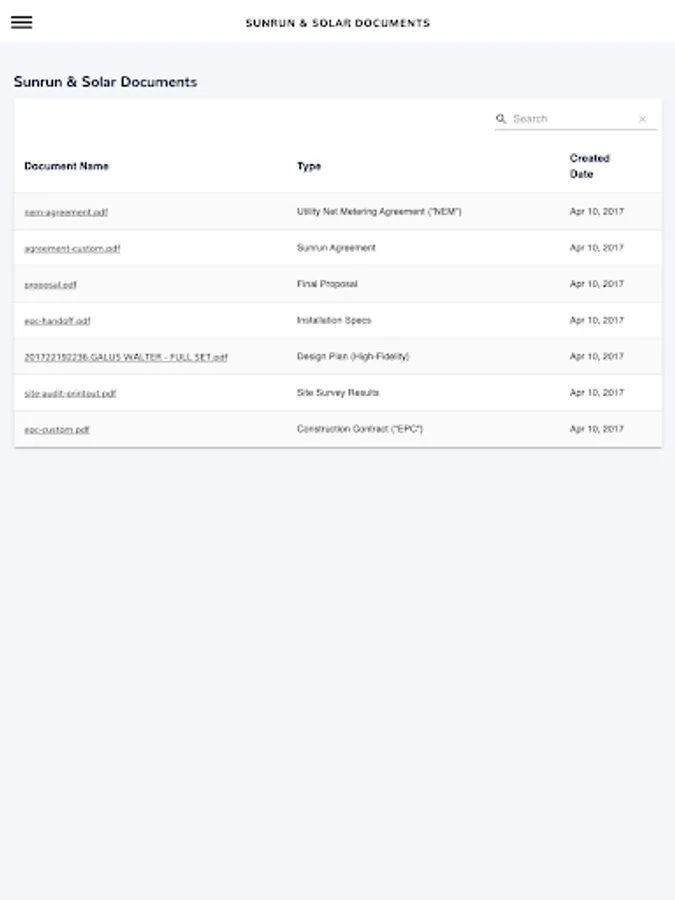The height and width of the screenshot is (900, 675).
Task: Open the agreement-custom.pdf link
Action: click(72, 248)
